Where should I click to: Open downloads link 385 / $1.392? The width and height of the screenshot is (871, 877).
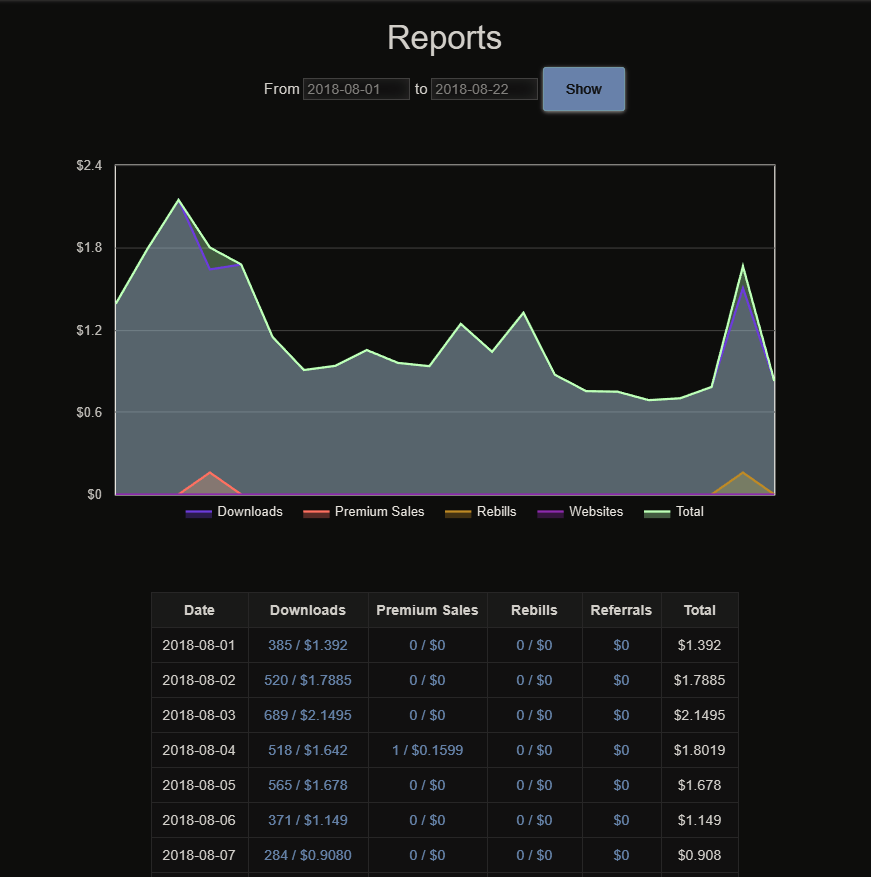coord(308,645)
